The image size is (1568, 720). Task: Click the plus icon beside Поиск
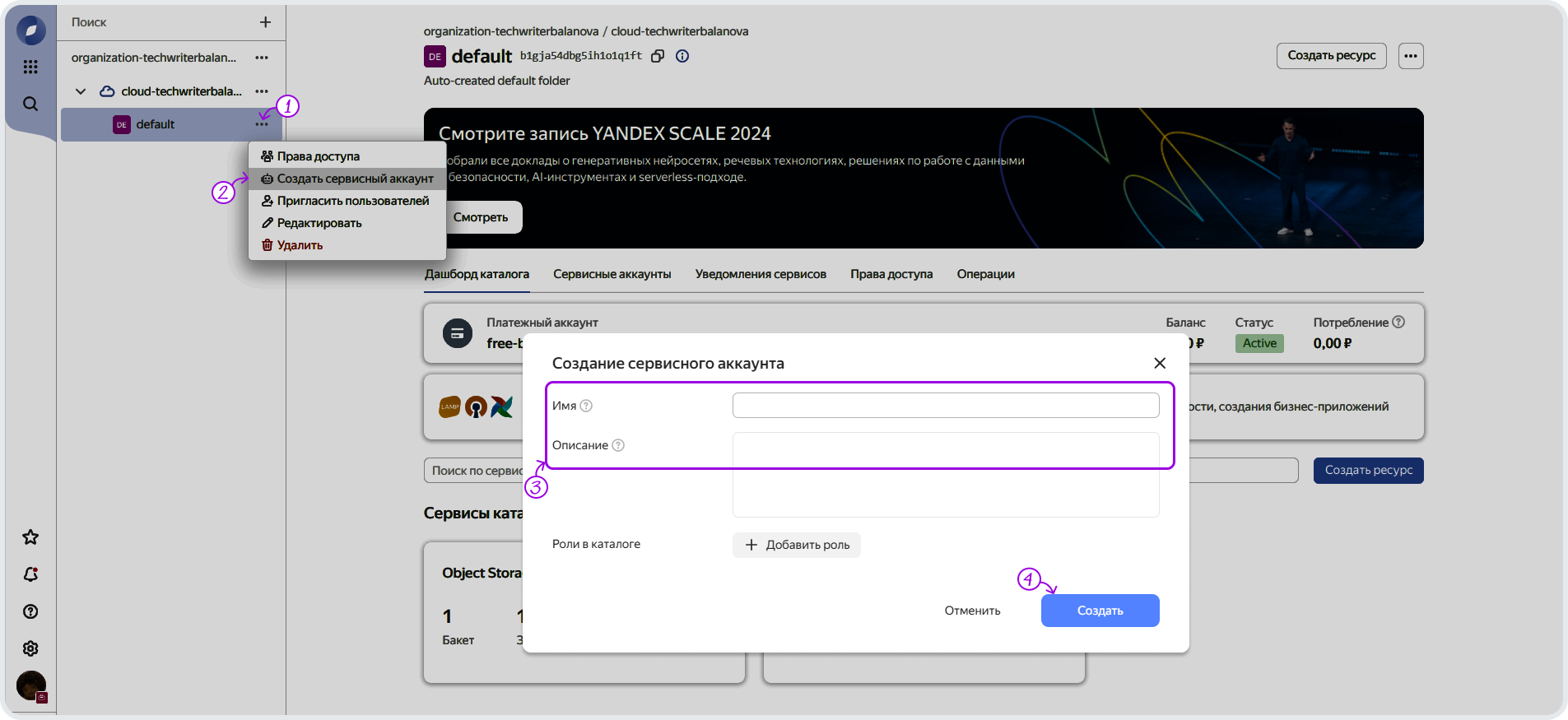coord(265,22)
